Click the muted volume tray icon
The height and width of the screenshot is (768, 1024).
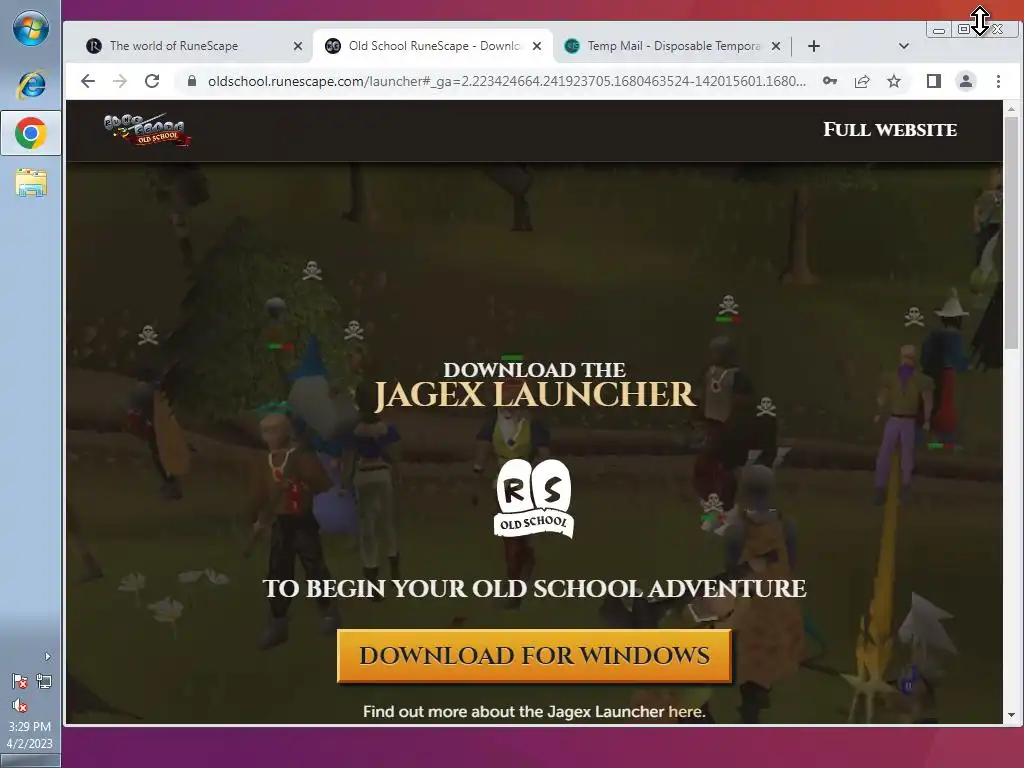pyautogui.click(x=20, y=706)
